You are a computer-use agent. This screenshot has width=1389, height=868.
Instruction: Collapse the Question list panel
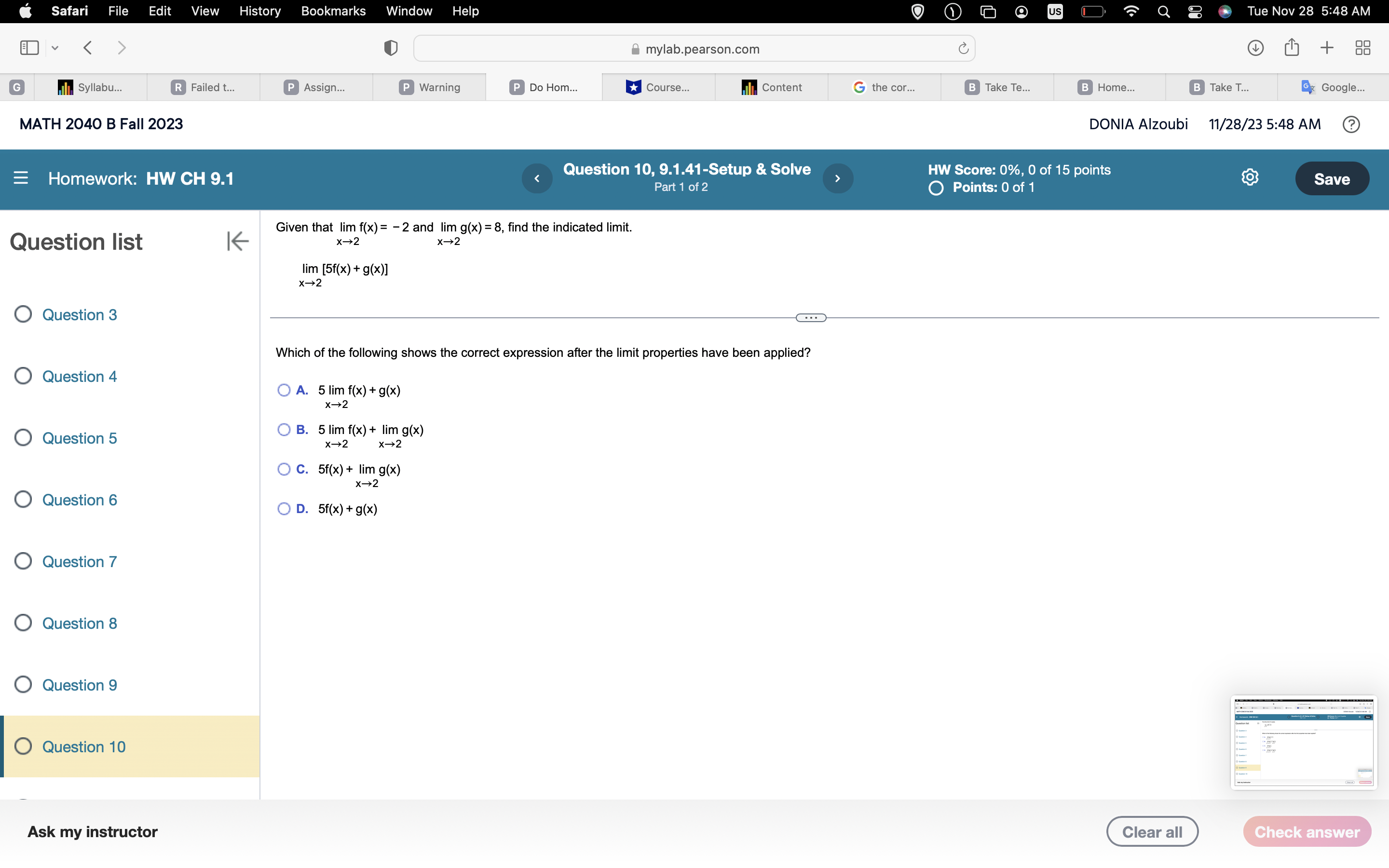(237, 241)
